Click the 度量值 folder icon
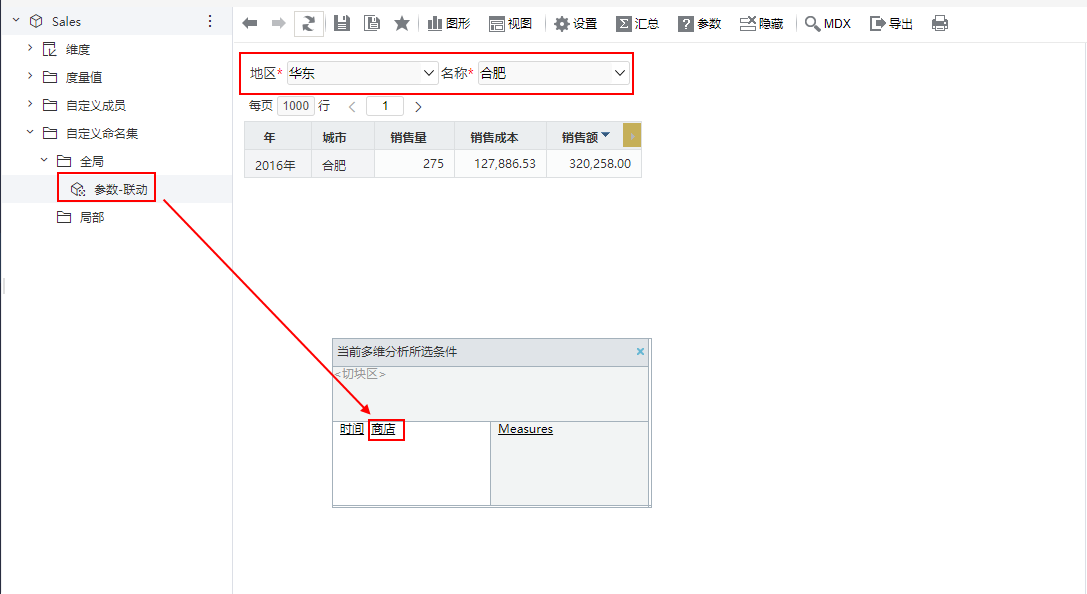1087x594 pixels. tap(50, 77)
